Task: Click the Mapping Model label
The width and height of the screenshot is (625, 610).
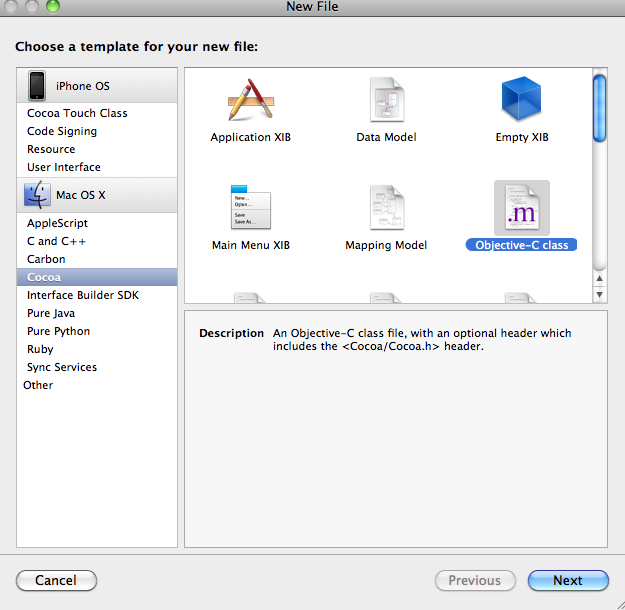Action: click(386, 245)
